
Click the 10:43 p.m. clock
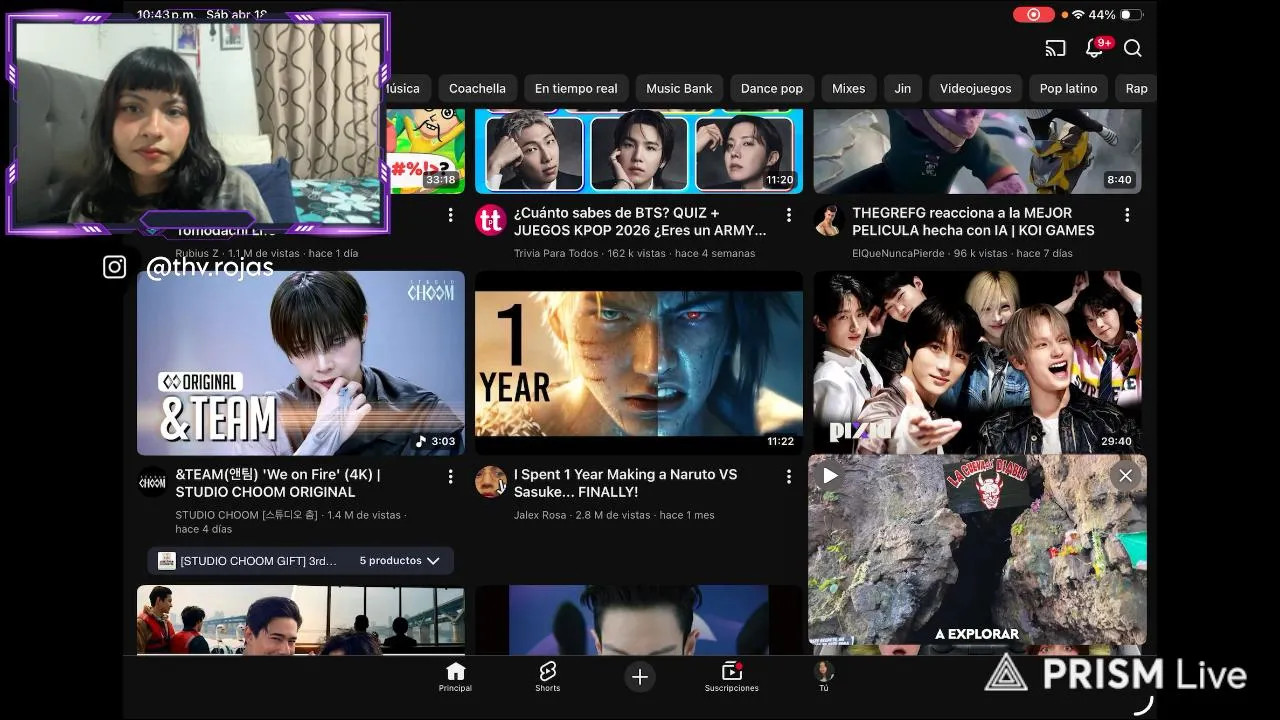pos(166,15)
